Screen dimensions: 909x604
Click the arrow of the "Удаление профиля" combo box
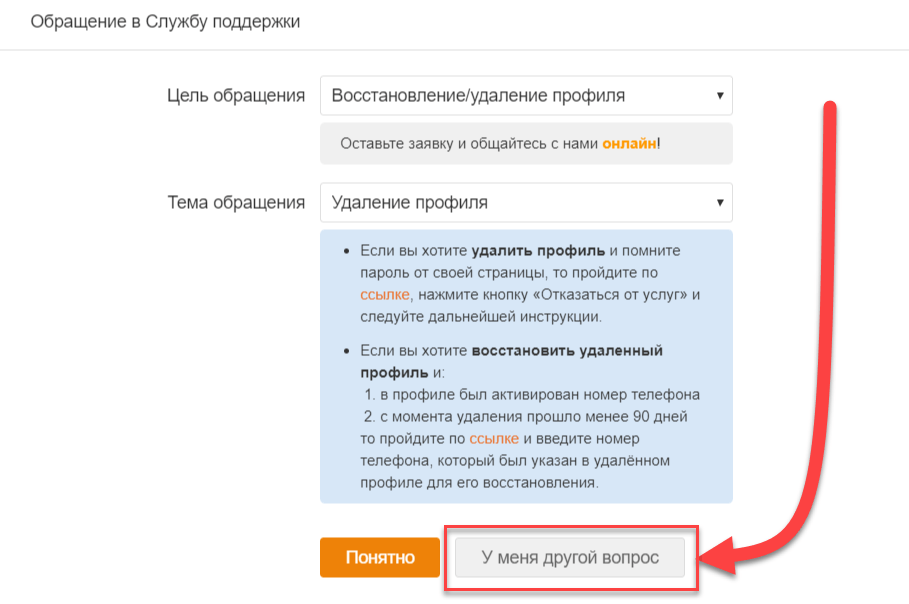pyautogui.click(x=720, y=202)
